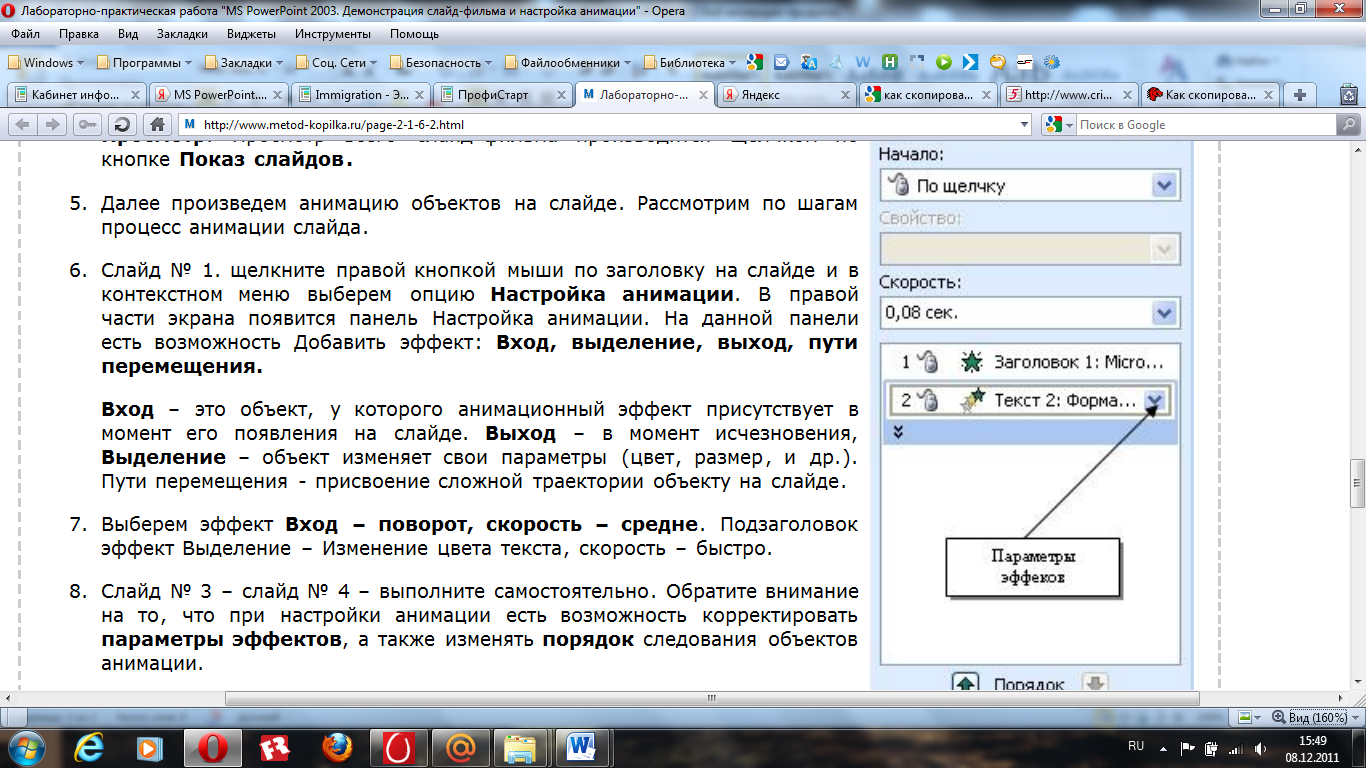The width and height of the screenshot is (1366, 768).
Task: Open Internet Explorer from the taskbar
Action: point(91,747)
